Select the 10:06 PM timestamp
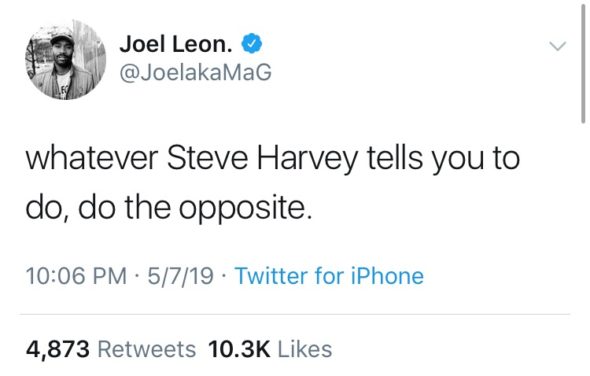 [x=76, y=276]
